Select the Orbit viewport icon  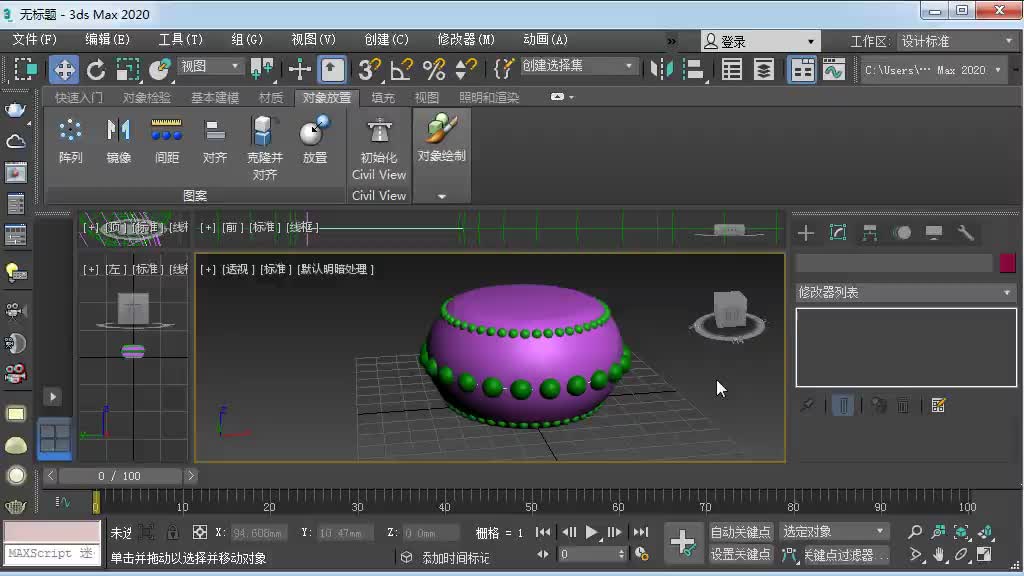961,554
